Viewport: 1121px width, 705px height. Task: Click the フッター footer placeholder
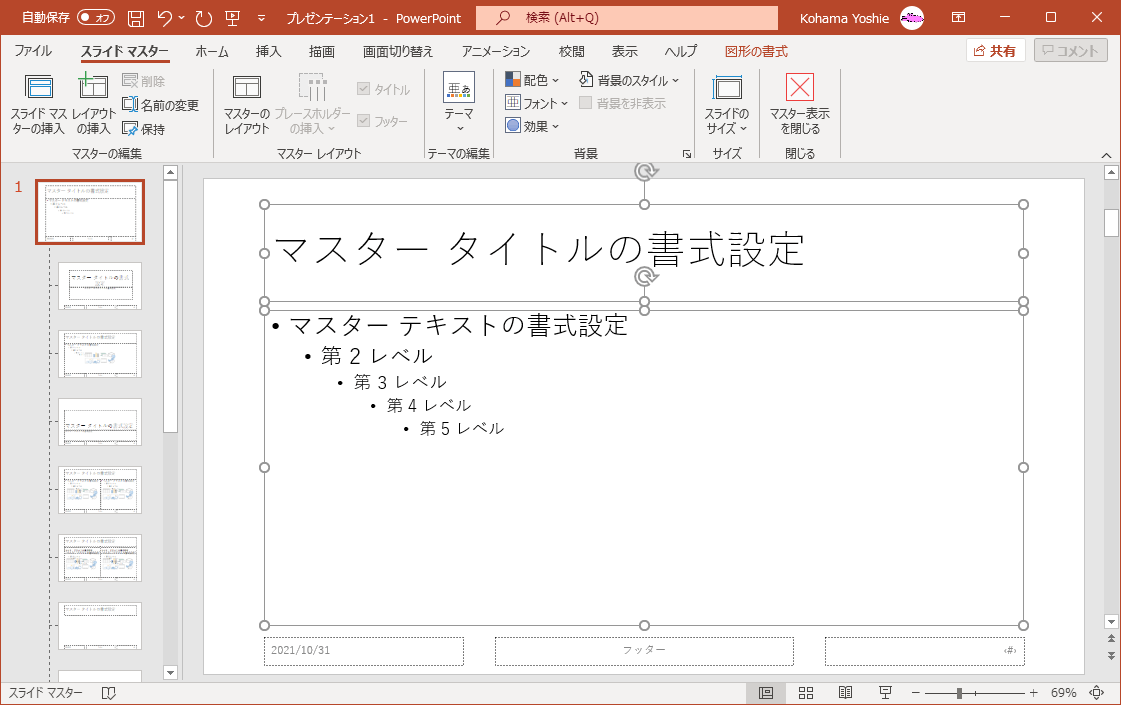pos(644,651)
